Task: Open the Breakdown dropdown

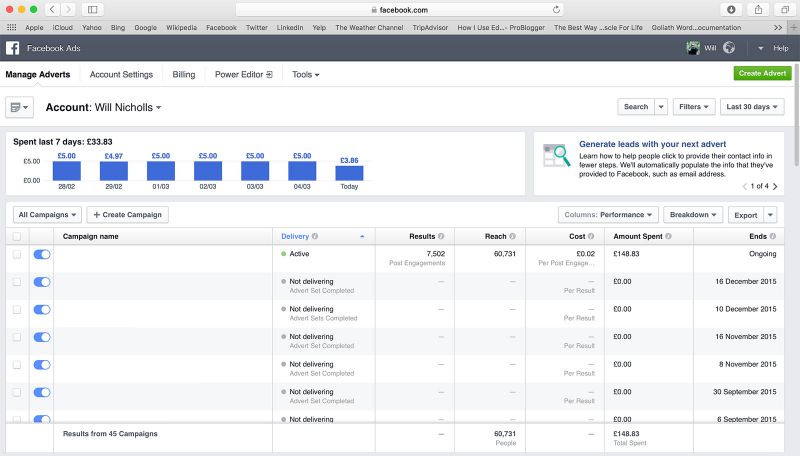Action: point(693,215)
